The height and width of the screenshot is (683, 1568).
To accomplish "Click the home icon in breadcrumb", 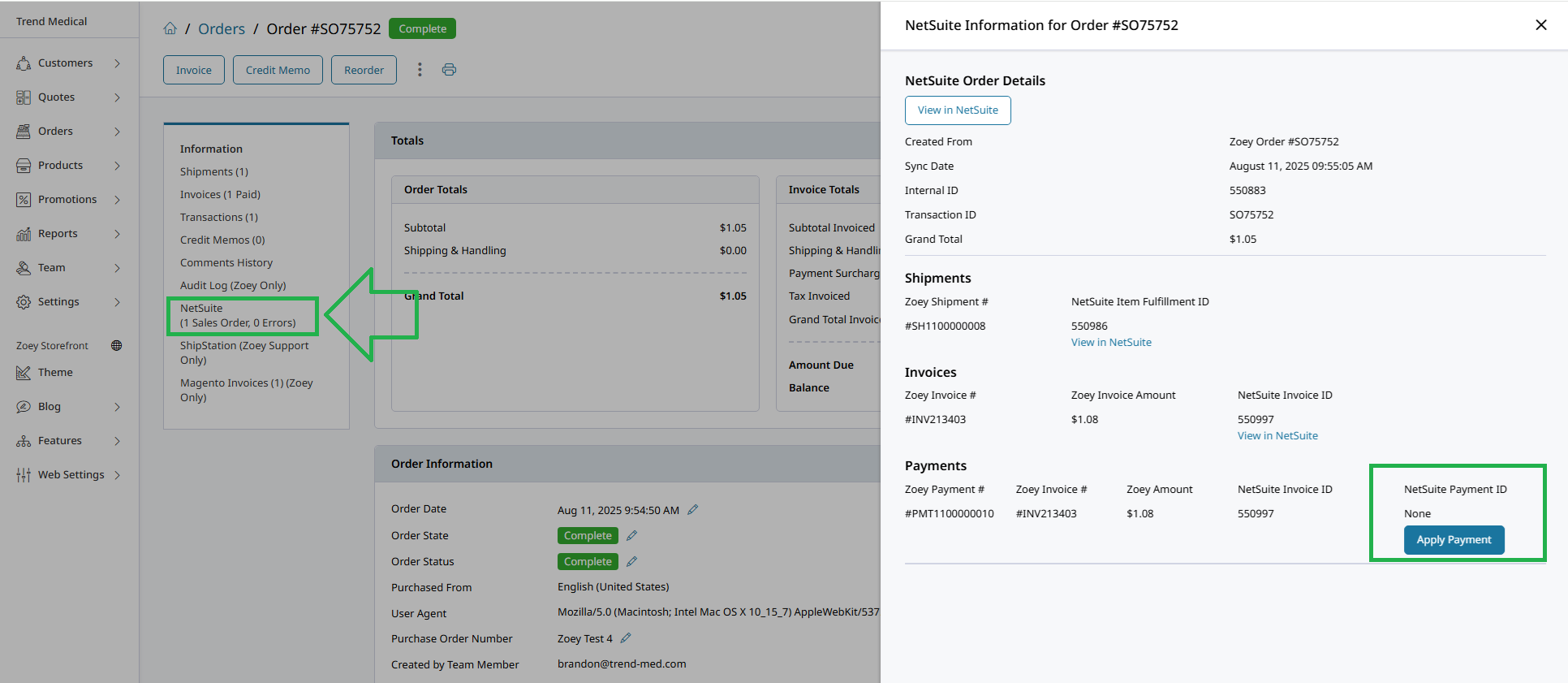I will (170, 28).
